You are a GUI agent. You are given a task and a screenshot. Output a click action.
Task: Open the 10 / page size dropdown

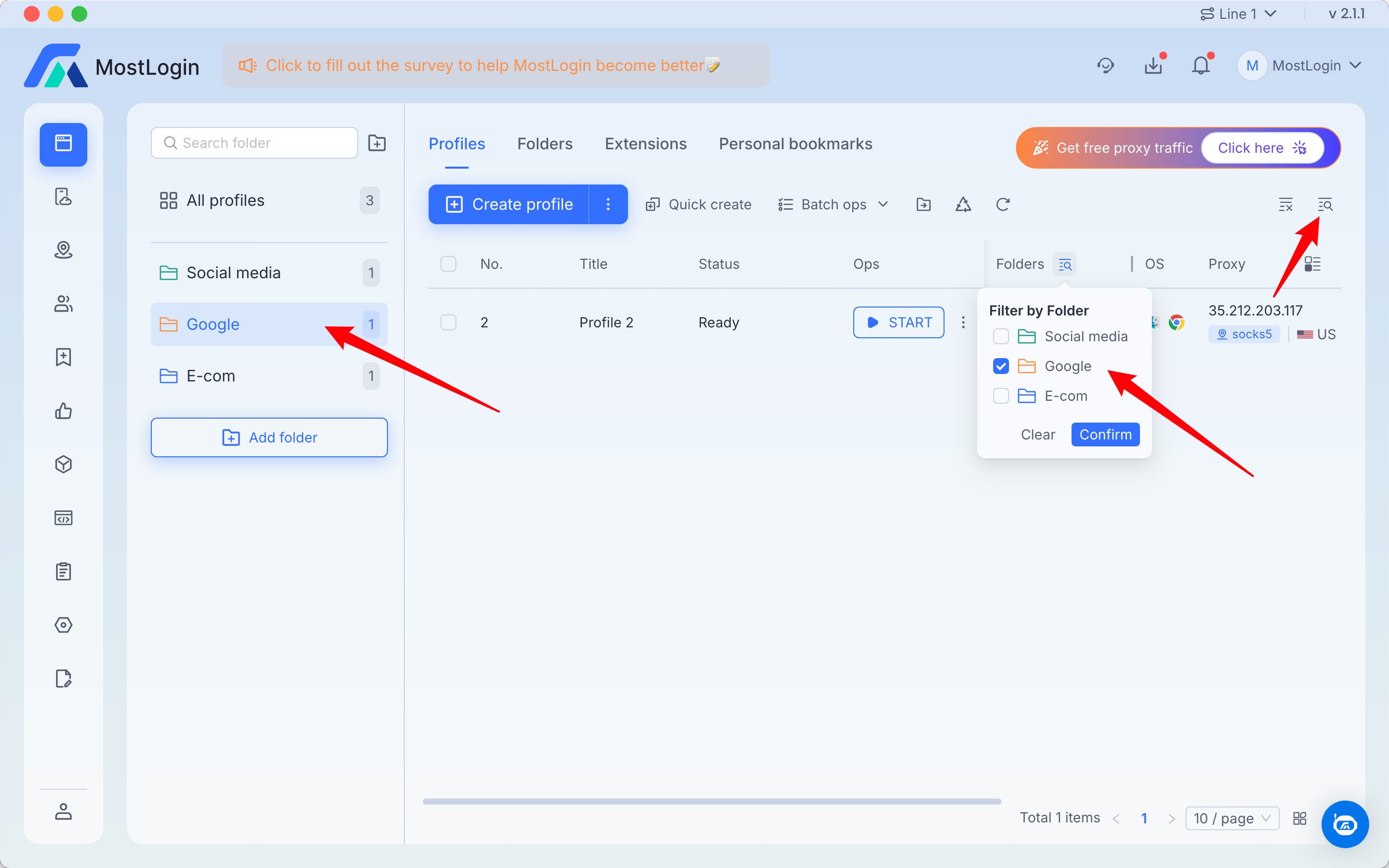(x=1232, y=818)
